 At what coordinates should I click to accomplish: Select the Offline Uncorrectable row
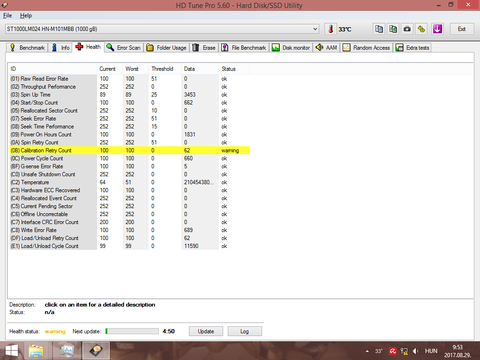[x=129, y=214]
